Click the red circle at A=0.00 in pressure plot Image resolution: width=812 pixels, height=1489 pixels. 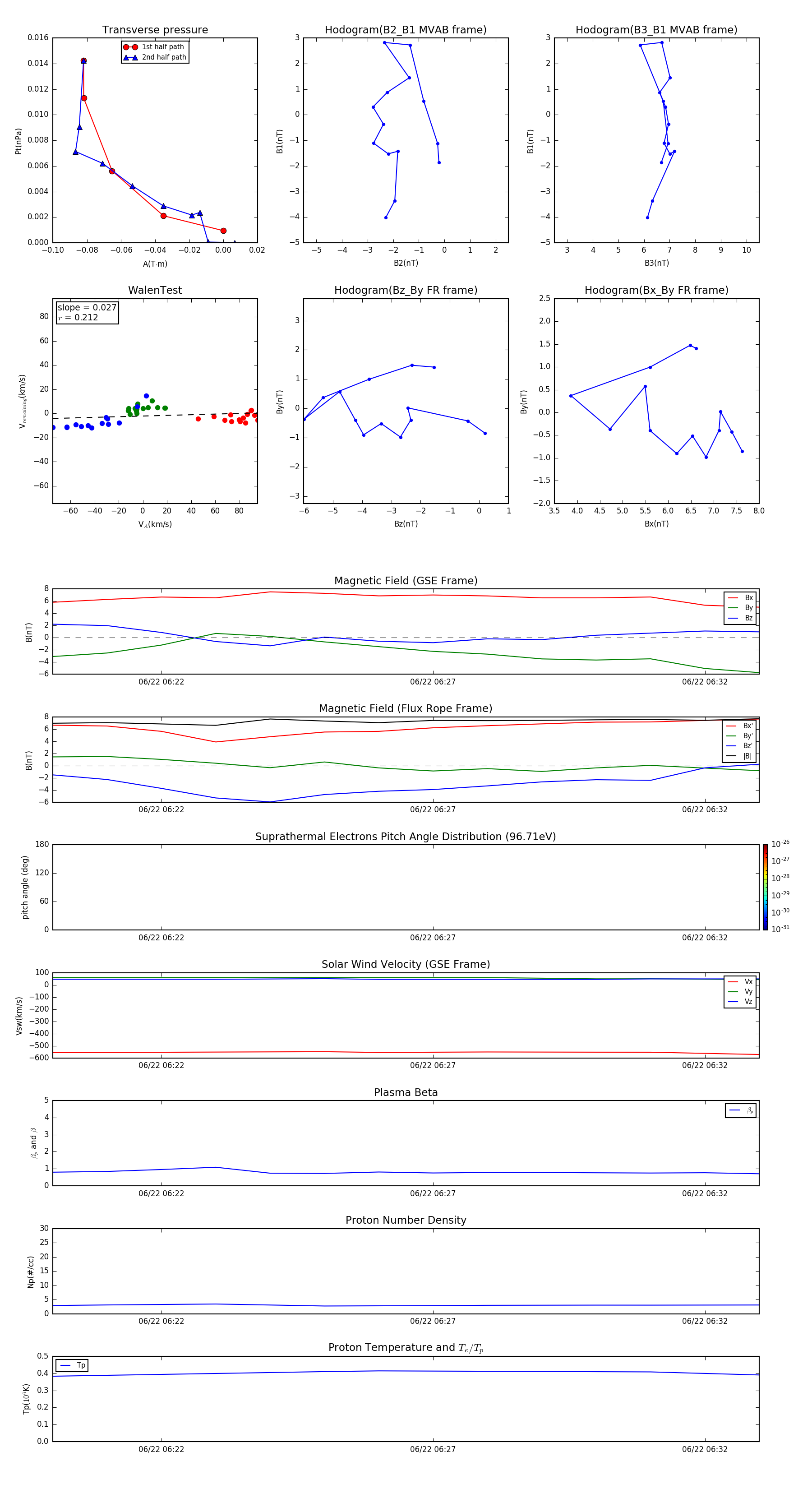tap(223, 231)
